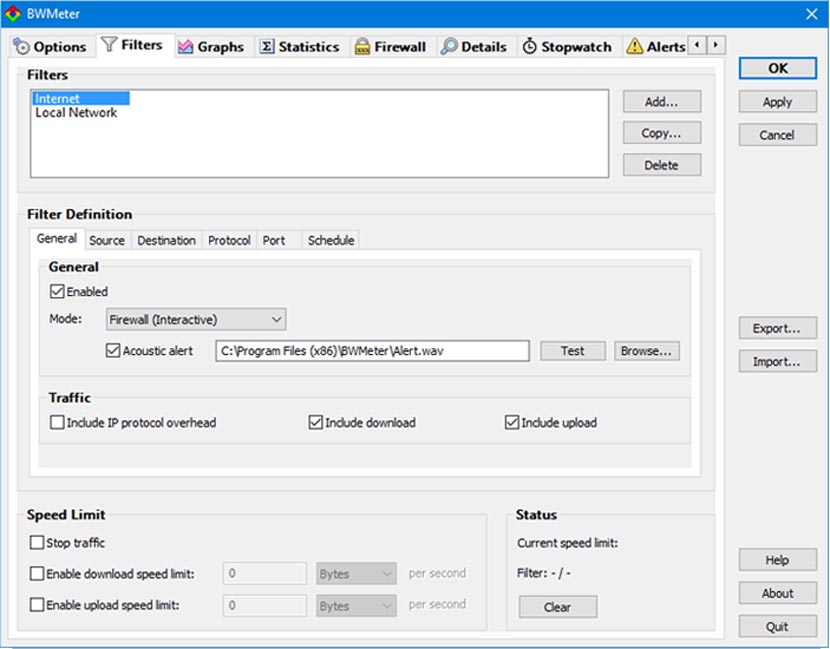
Task: Open the Bytes unit dropdown for download limit
Action: [x=355, y=573]
